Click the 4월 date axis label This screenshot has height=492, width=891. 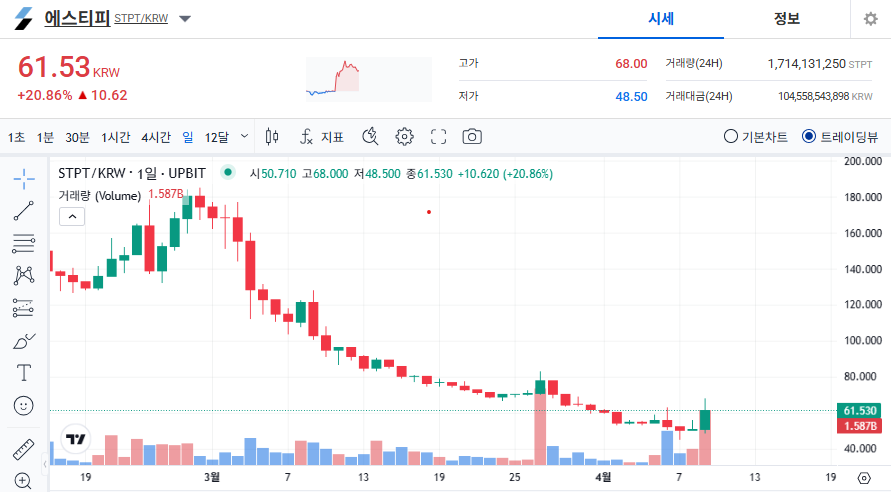tap(603, 477)
